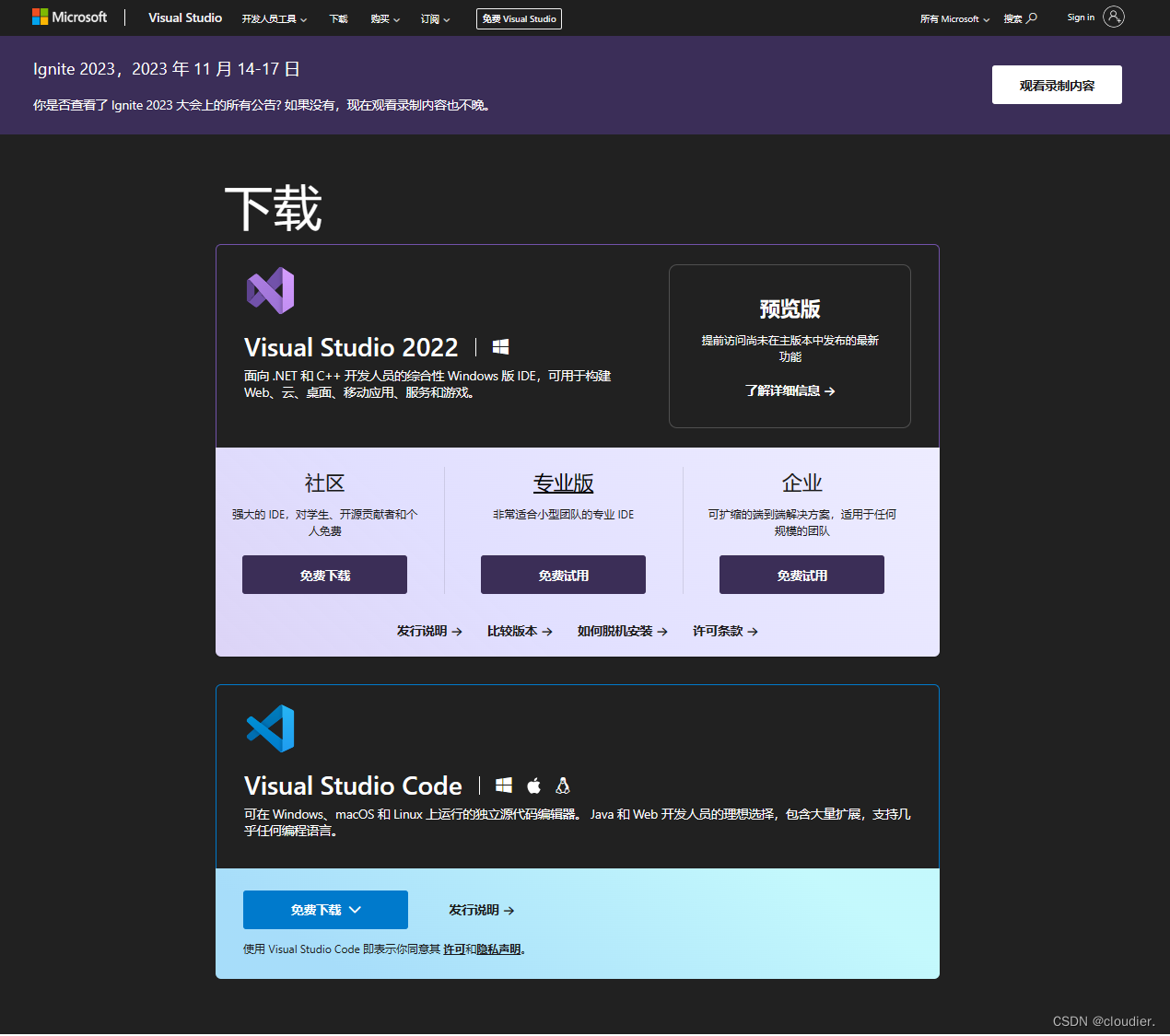This screenshot has height=1036, width=1170.
Task: Click the Sign in account avatar icon
Action: [x=1113, y=17]
